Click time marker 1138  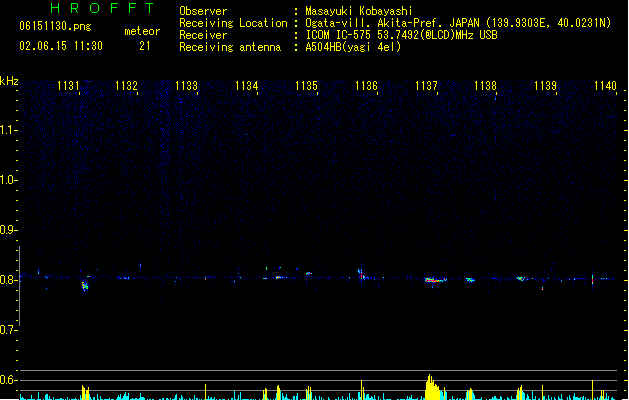click(485, 86)
